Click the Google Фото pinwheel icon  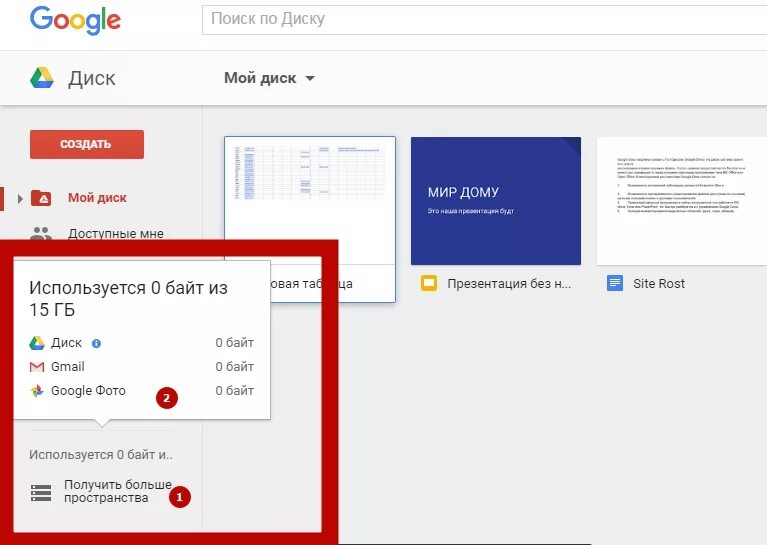[37, 391]
